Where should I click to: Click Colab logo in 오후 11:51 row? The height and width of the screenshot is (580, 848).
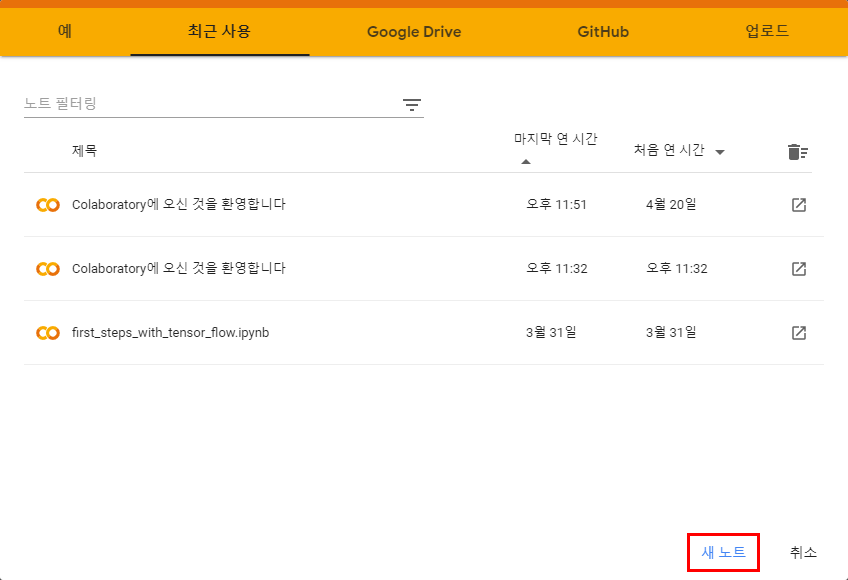(x=48, y=205)
